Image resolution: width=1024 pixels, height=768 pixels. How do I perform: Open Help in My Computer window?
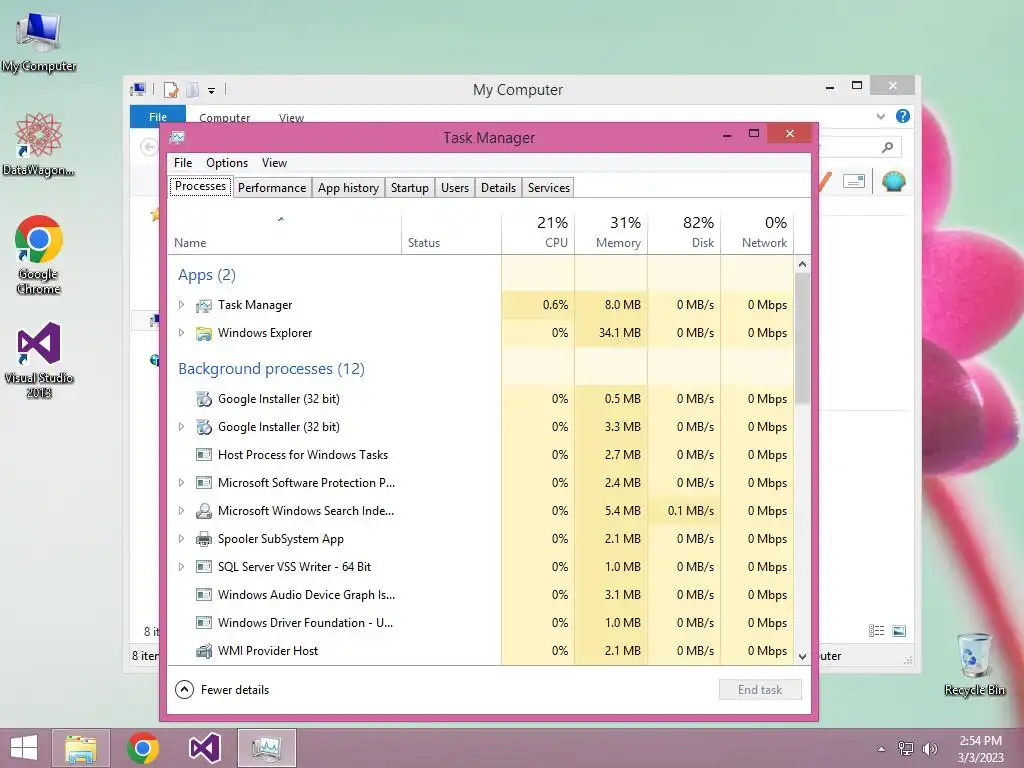(903, 116)
